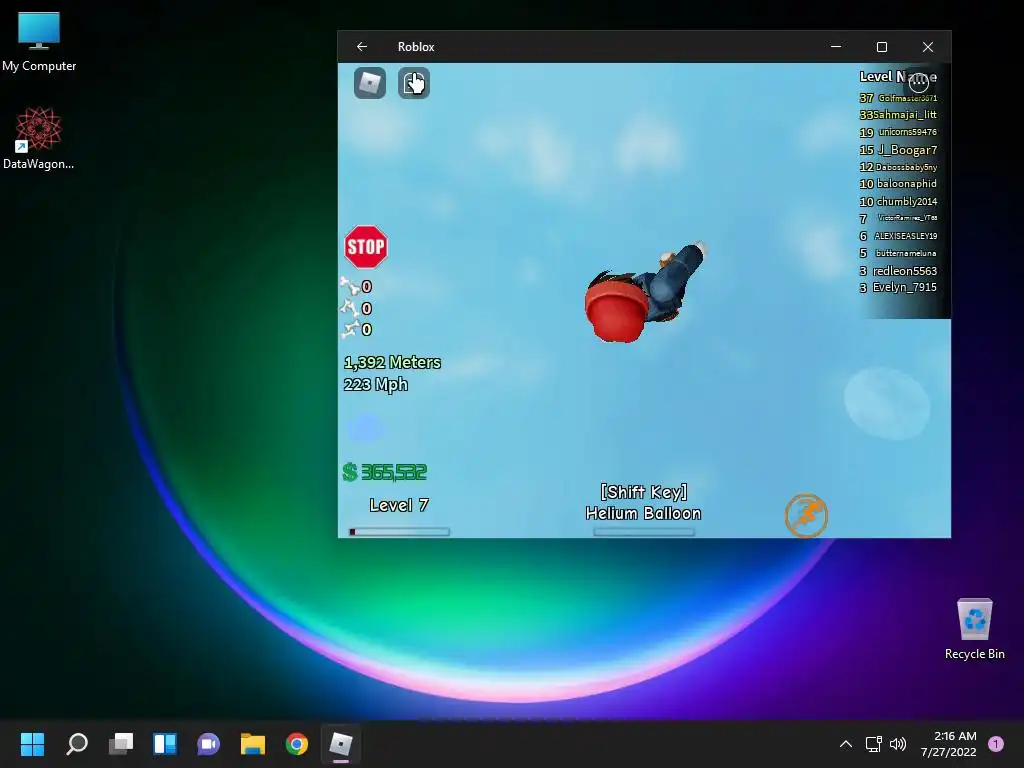
Task: Select the Roblox taskbar icon
Action: click(340, 744)
